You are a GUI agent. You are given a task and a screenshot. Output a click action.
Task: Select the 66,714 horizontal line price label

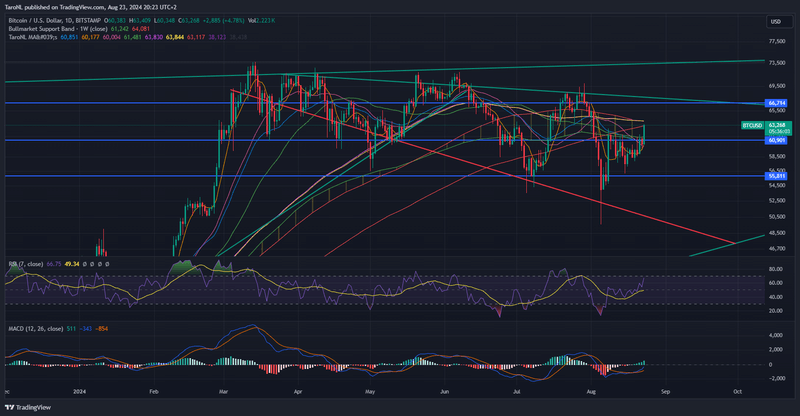tap(777, 103)
